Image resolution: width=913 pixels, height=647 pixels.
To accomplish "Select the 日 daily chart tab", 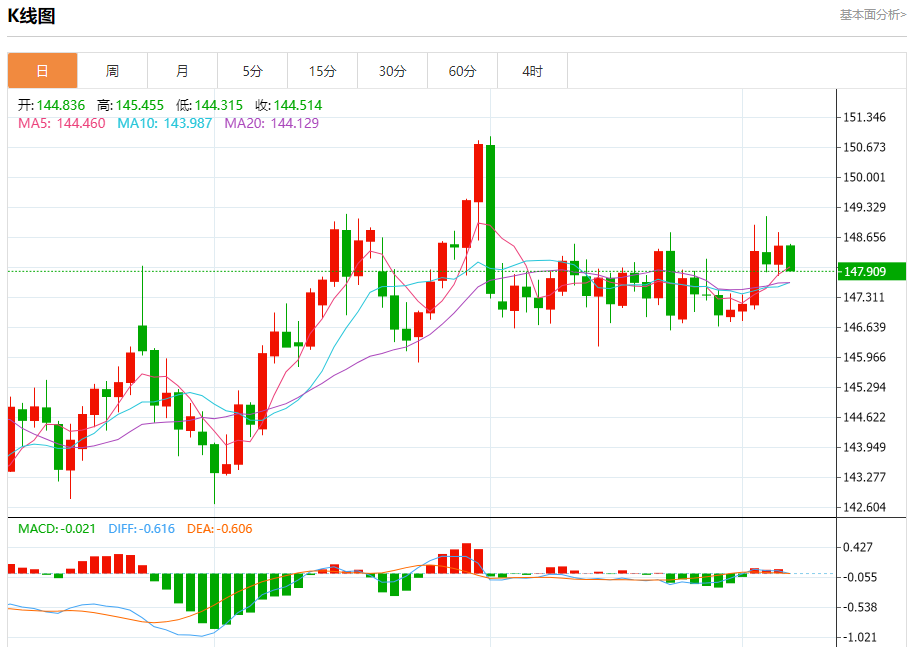I will point(43,71).
